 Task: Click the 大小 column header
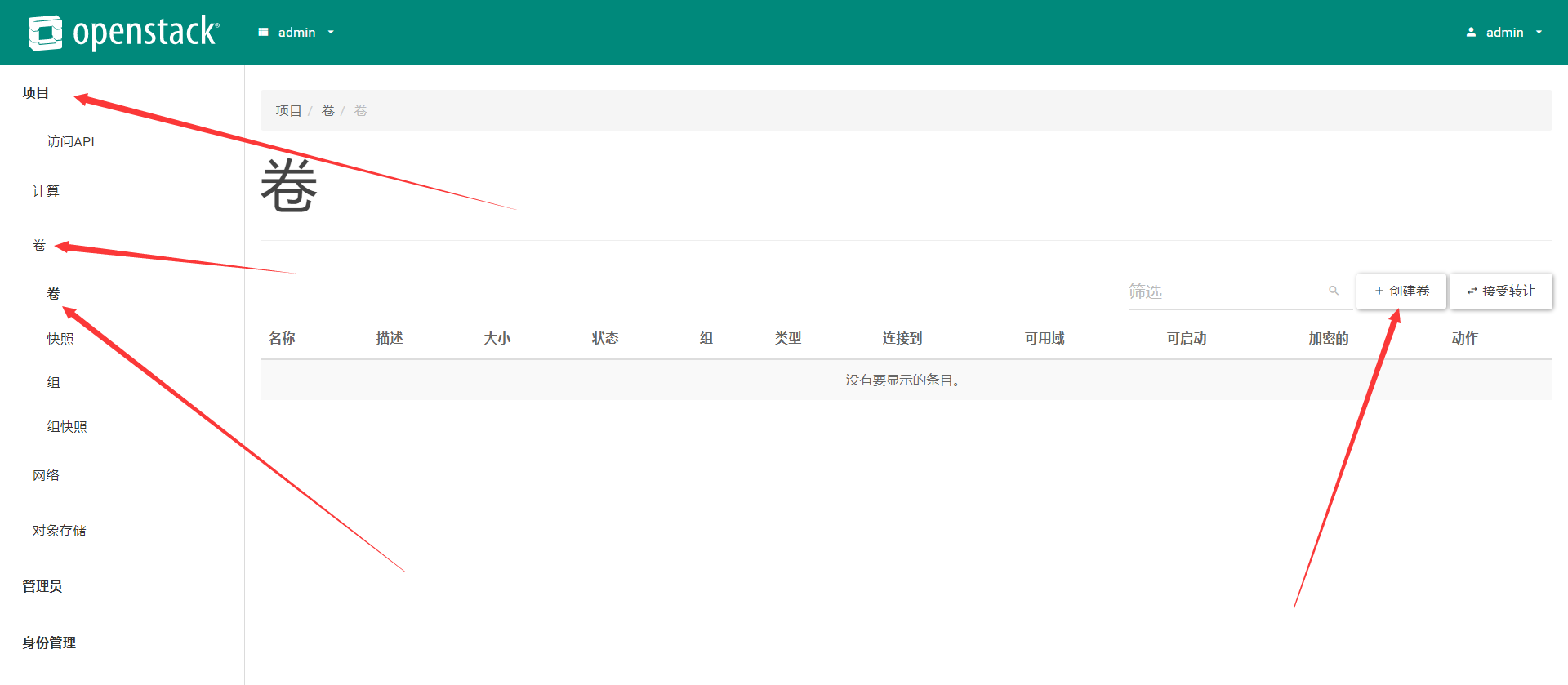[497, 338]
